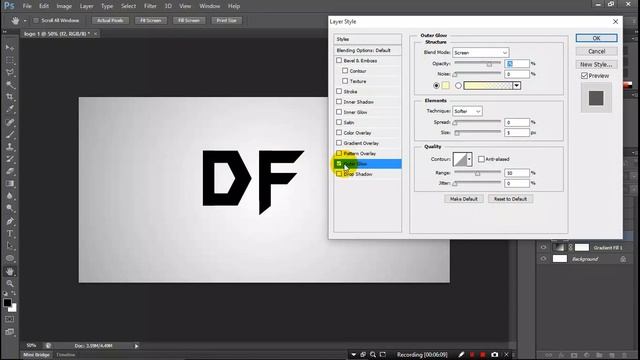Select the Move tool
The height and width of the screenshot is (360, 640).
[x=10, y=48]
